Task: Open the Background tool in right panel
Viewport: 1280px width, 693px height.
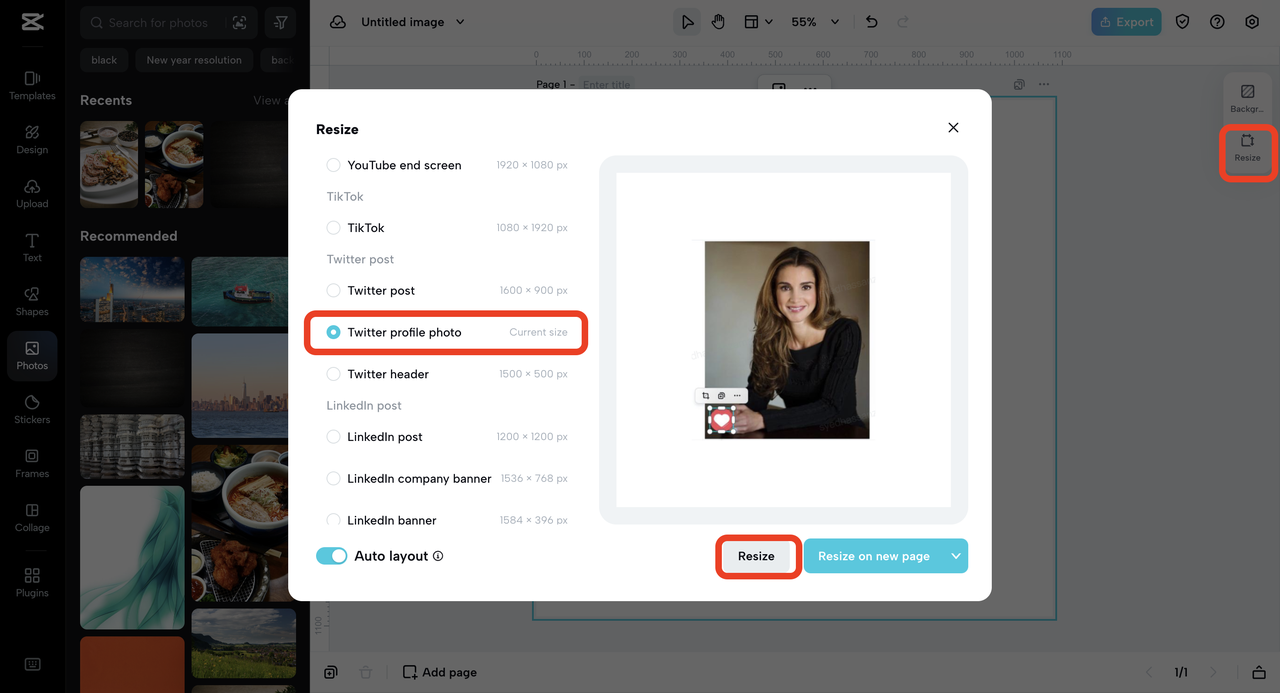Action: (1247, 98)
